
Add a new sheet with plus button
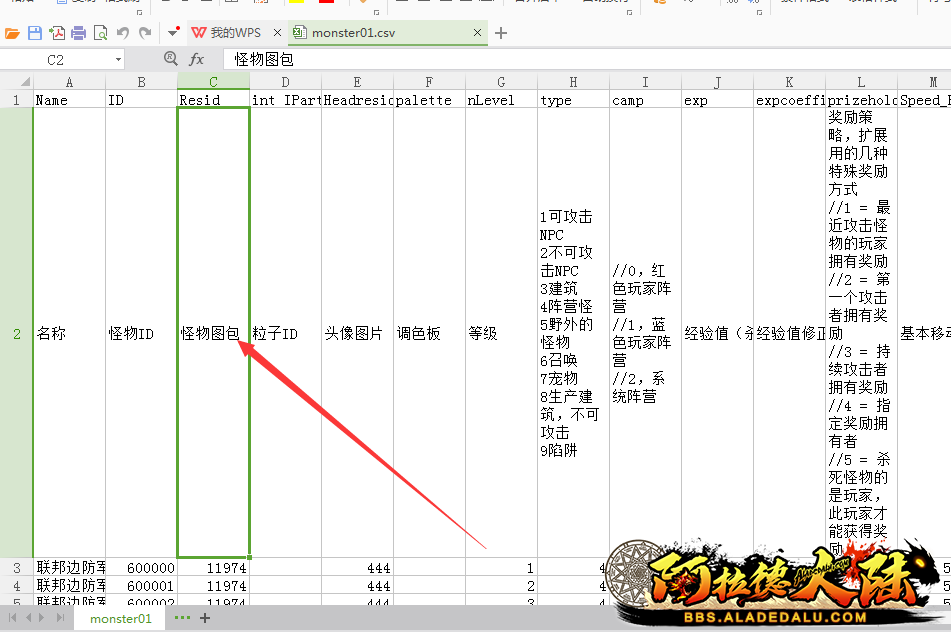pos(205,618)
